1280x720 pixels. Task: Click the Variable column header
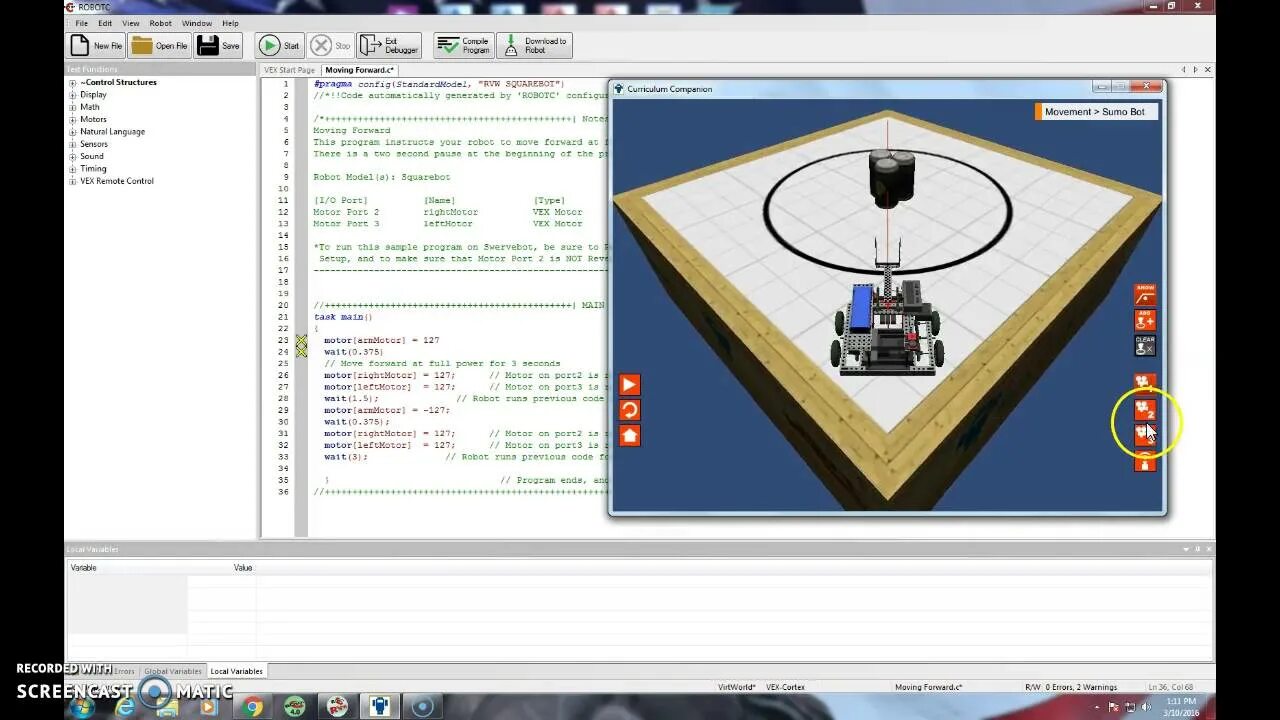point(126,567)
